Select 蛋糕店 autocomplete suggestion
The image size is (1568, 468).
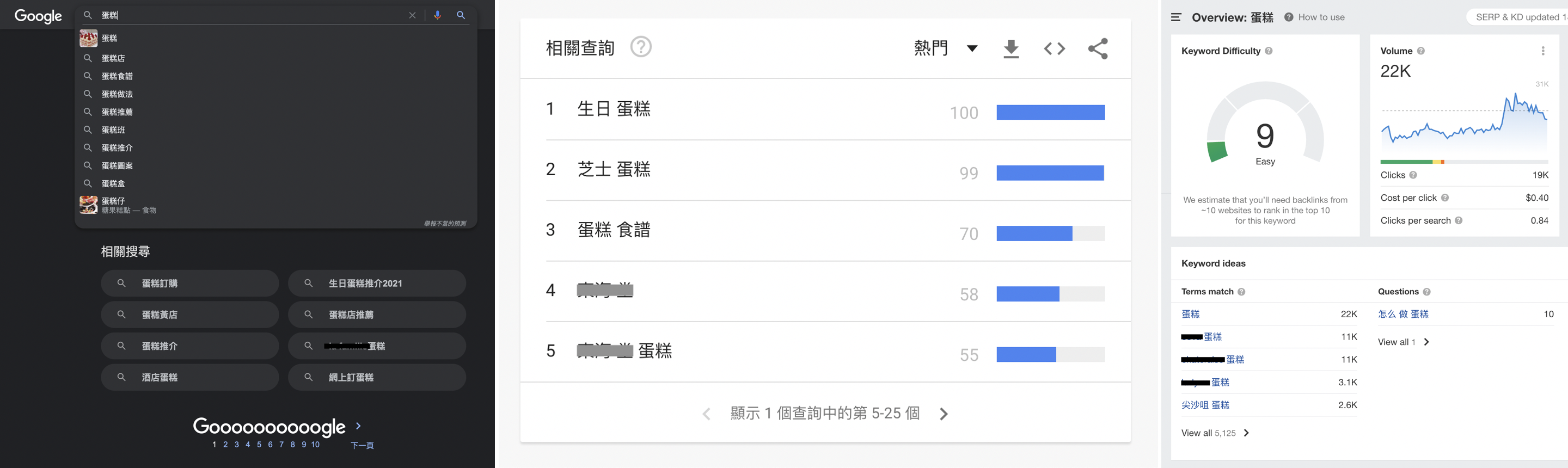113,58
